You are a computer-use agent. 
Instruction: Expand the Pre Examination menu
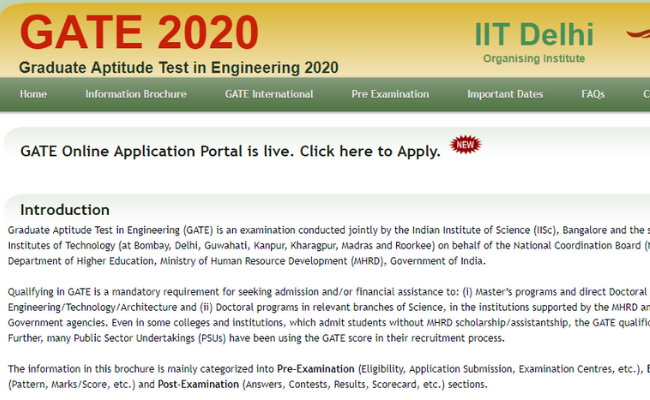click(x=390, y=94)
